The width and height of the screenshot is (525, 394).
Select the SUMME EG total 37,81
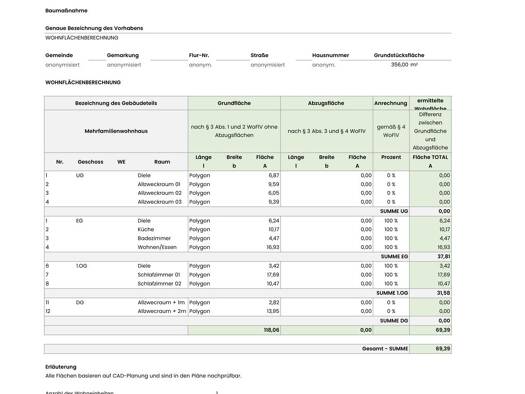click(x=444, y=256)
